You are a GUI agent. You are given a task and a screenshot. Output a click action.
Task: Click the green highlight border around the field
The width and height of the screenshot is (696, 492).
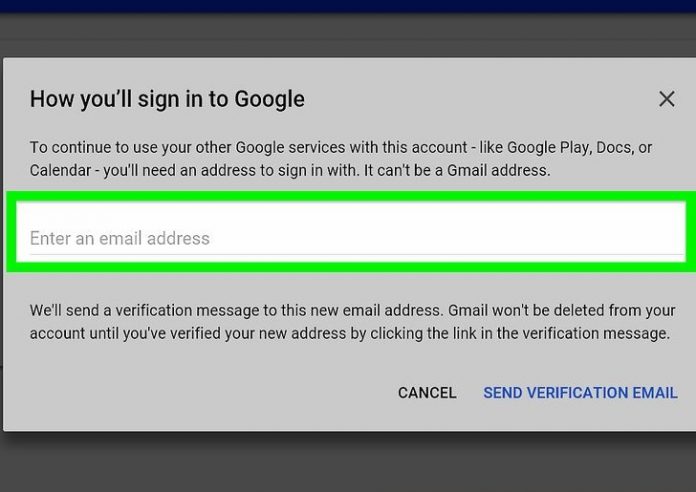coord(351,196)
